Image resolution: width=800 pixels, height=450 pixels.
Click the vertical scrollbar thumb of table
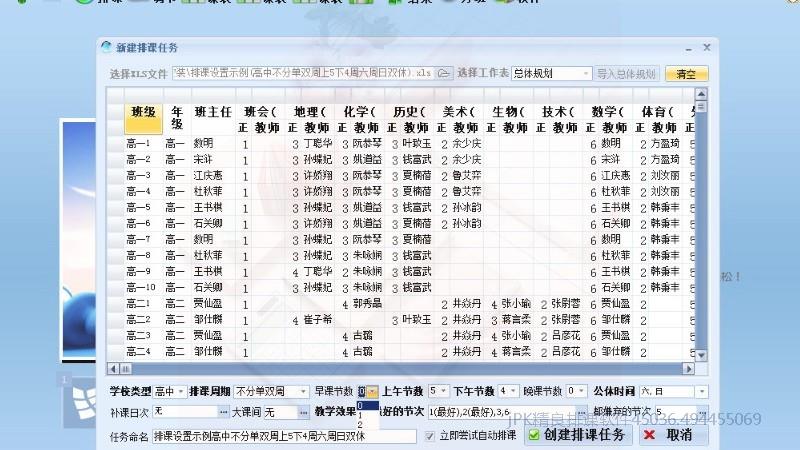[x=701, y=107]
